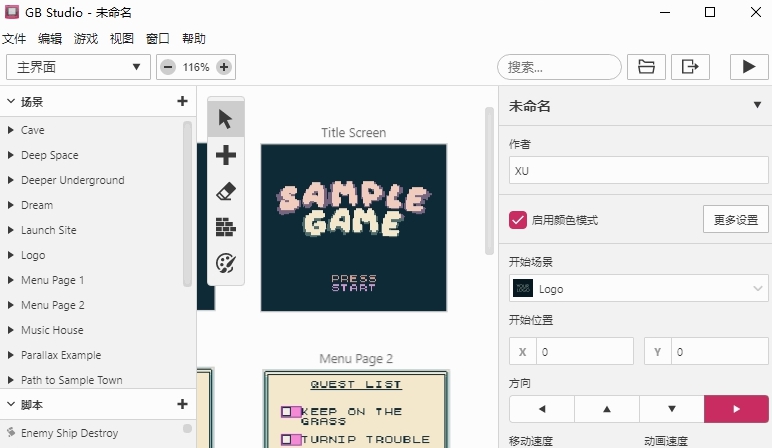The image size is (772, 448).
Task: Add a new script with plus icon
Action: point(183,404)
